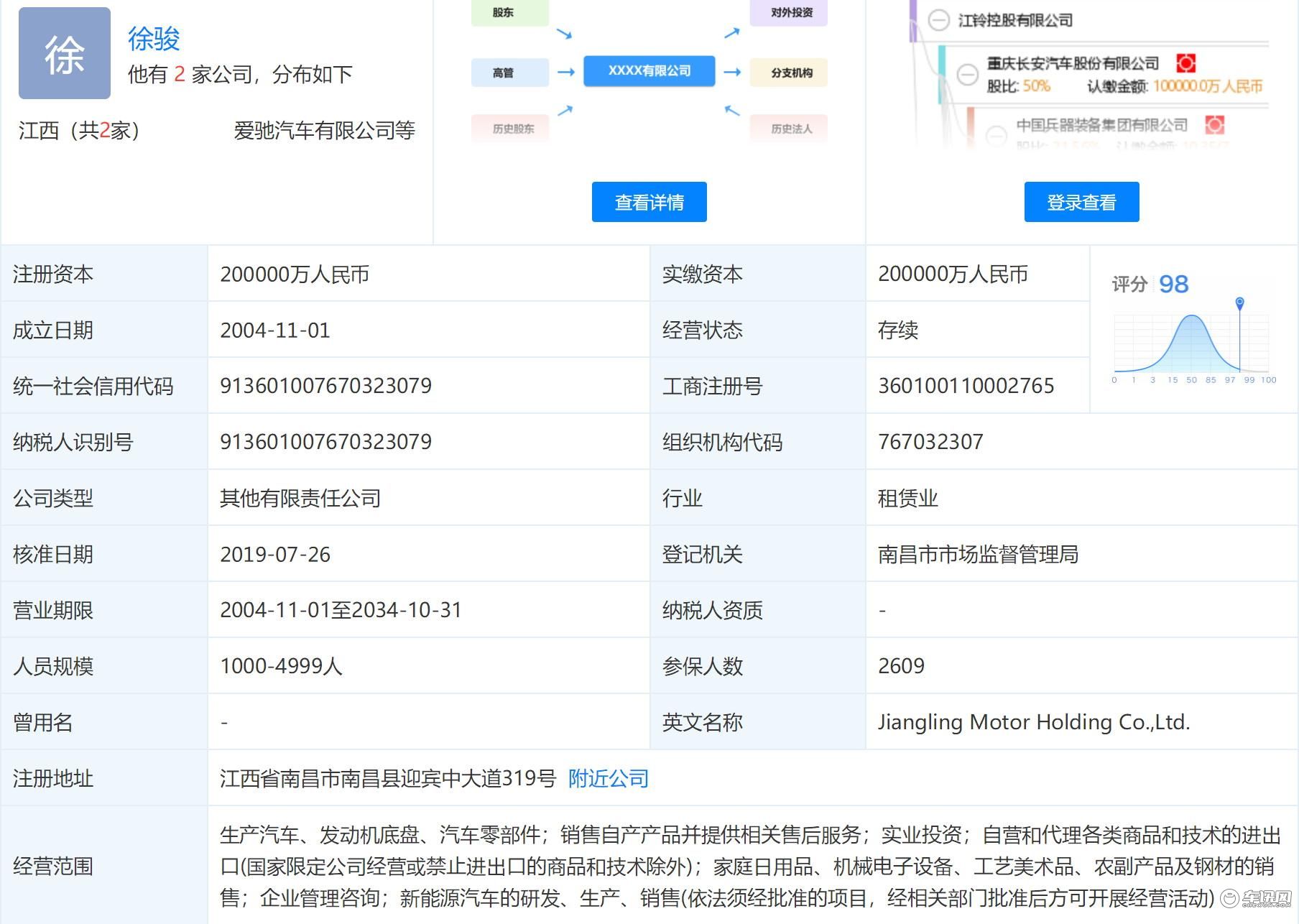Select registered capital 200000万人民币 in 注册资本 row
1299x924 pixels.
pos(295,274)
